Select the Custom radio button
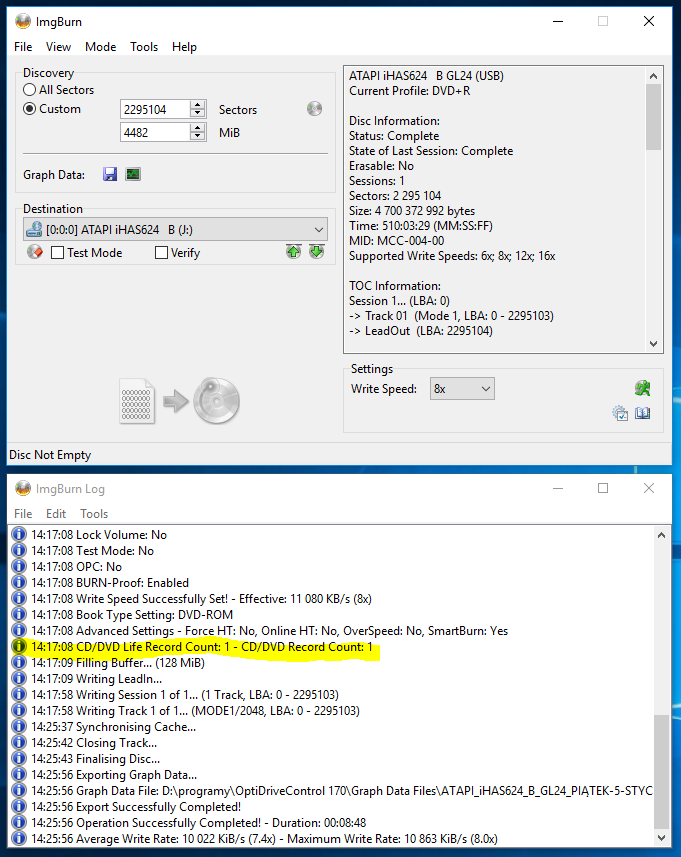The image size is (681, 857). 30,109
